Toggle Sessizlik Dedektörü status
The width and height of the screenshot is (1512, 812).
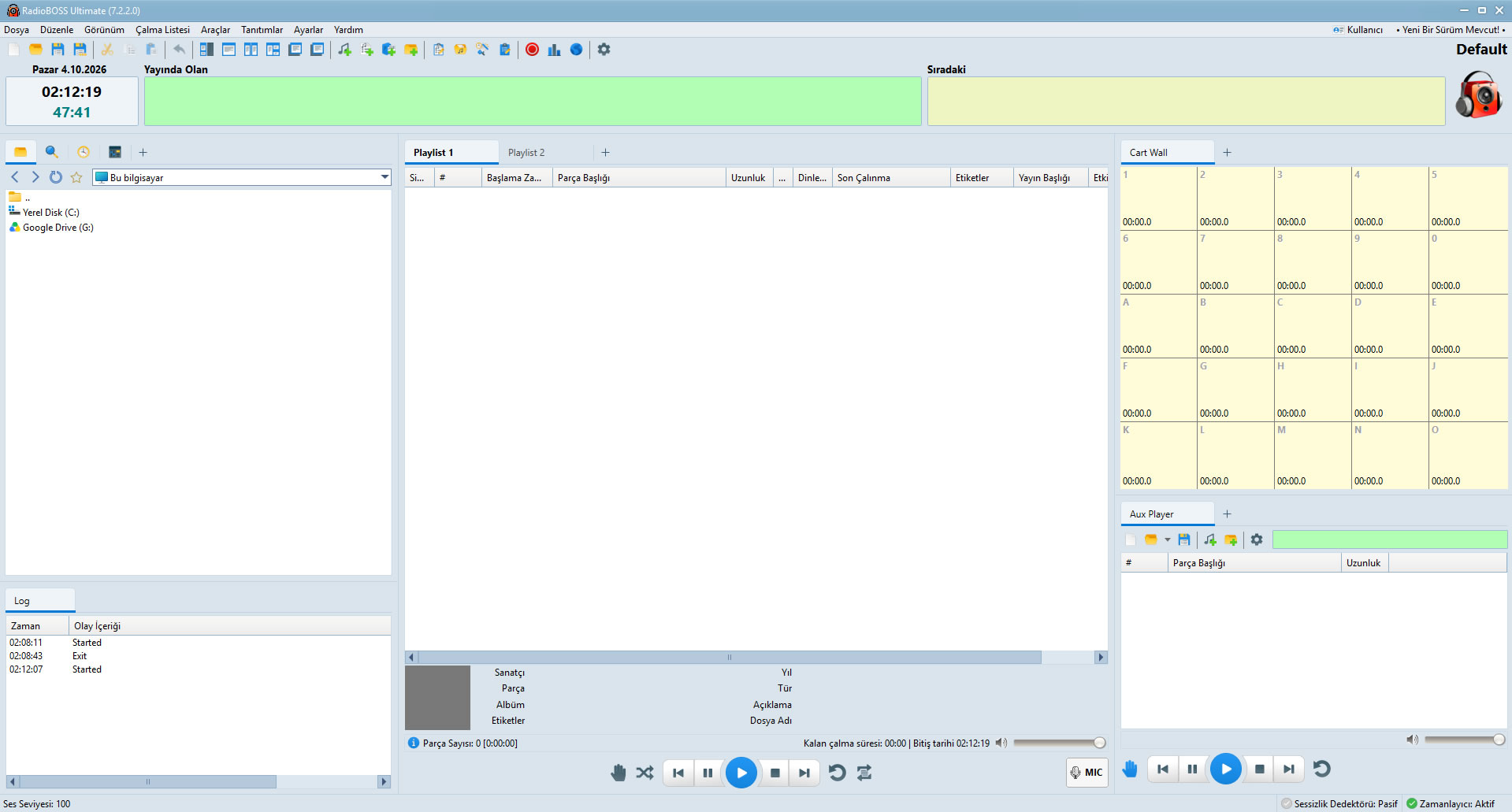click(x=1339, y=804)
